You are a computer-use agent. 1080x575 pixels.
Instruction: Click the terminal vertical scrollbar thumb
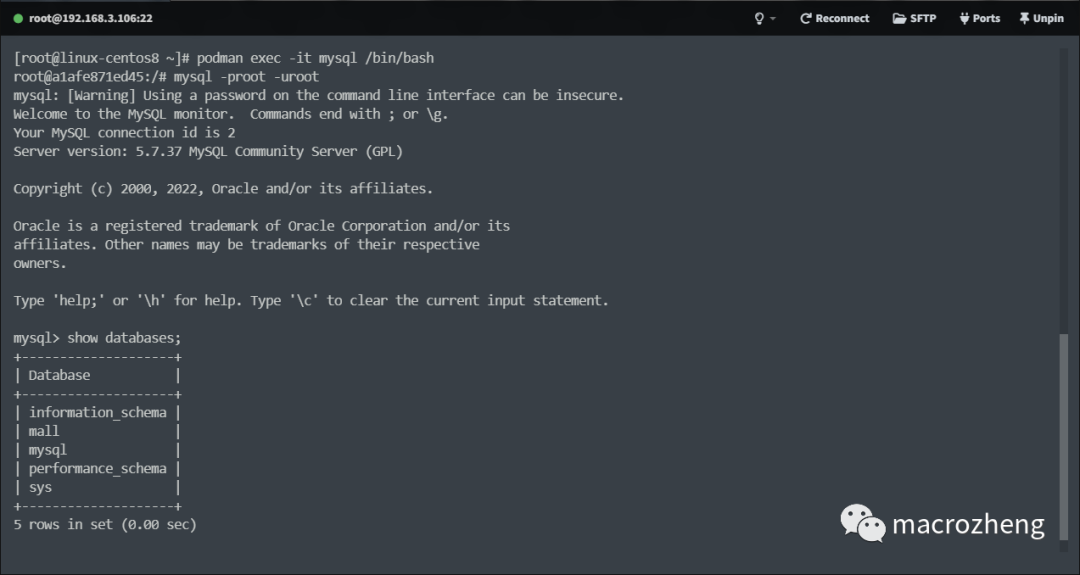pyautogui.click(x=1064, y=438)
